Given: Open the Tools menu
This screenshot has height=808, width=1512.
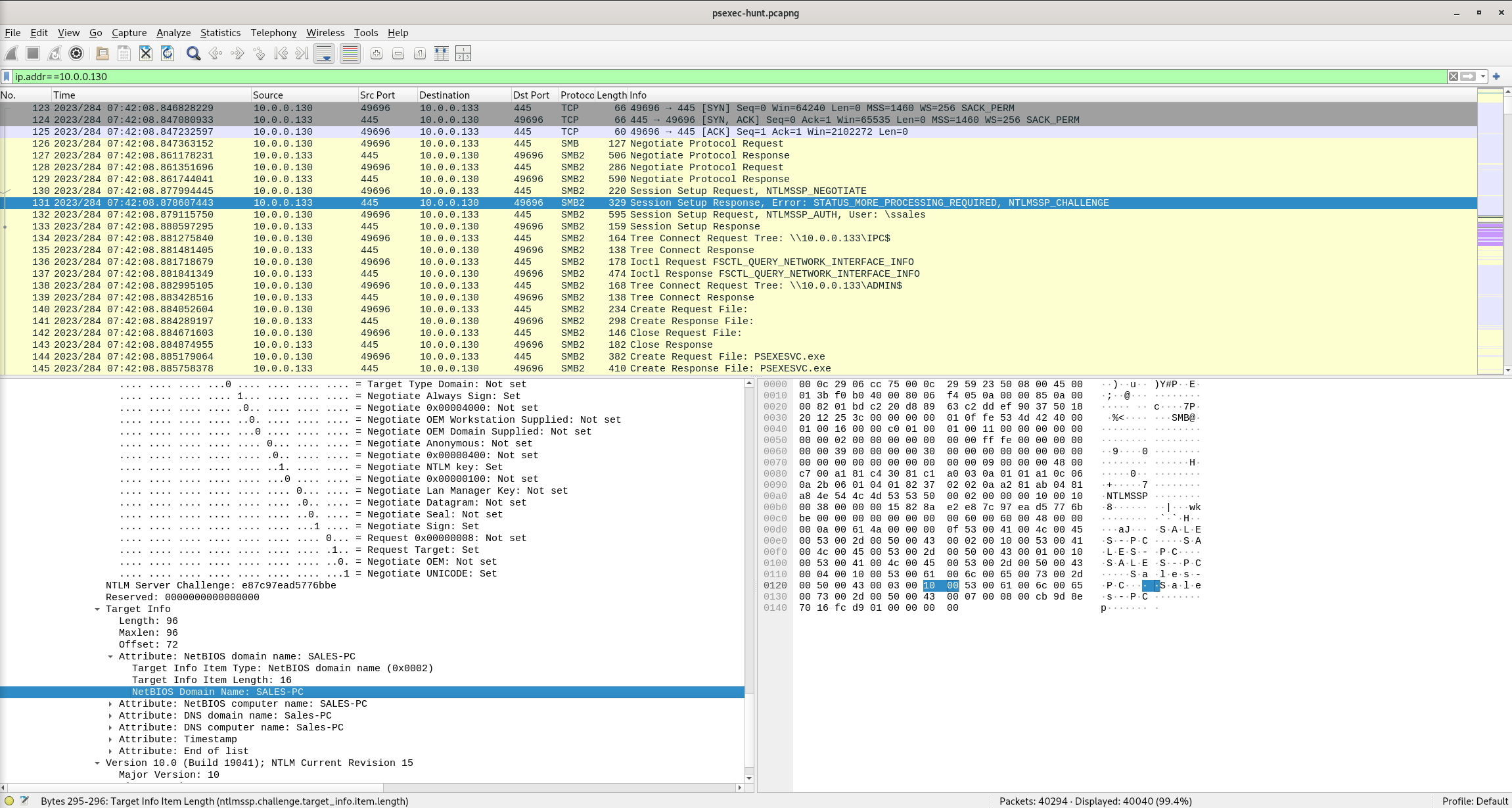Looking at the screenshot, I should coord(366,33).
